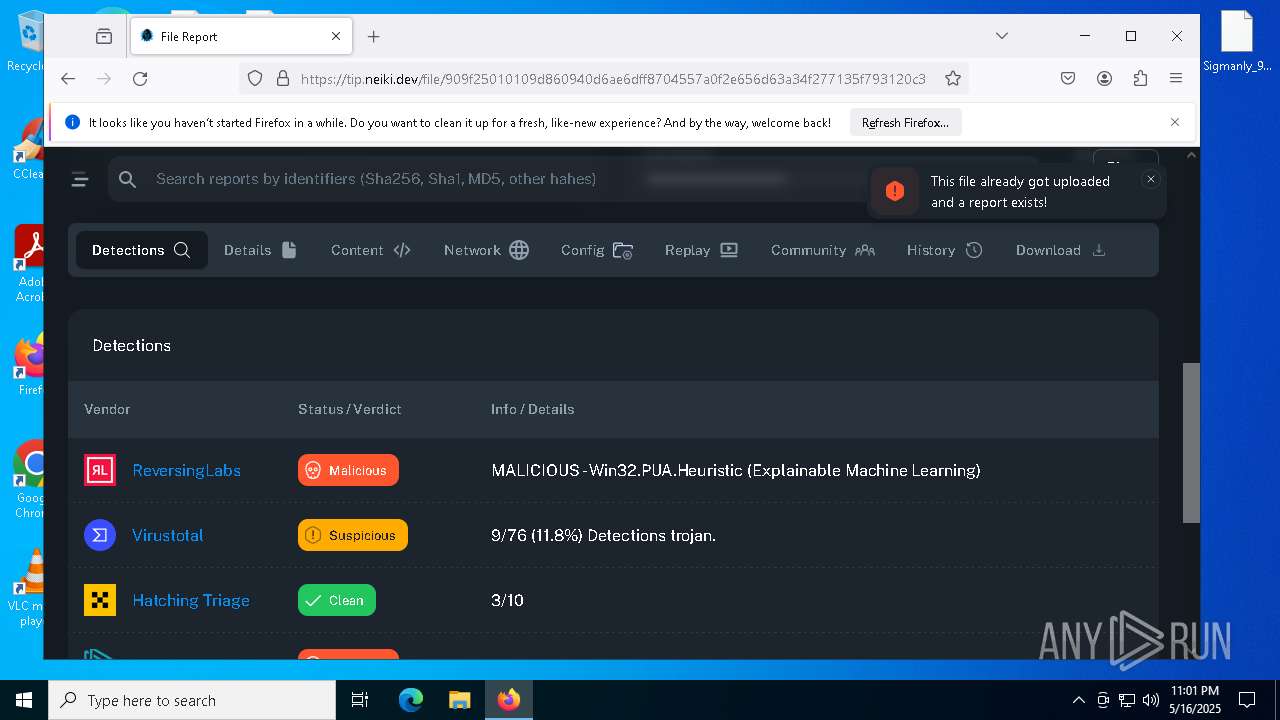
Task: Close the Firefox refresh notification bar
Action: point(1175,122)
